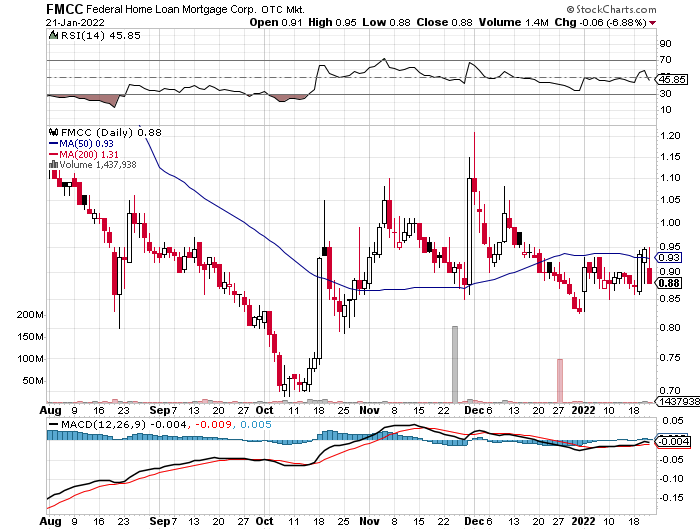Click the blue 0.005 histogram value in MACD legend

point(255,424)
